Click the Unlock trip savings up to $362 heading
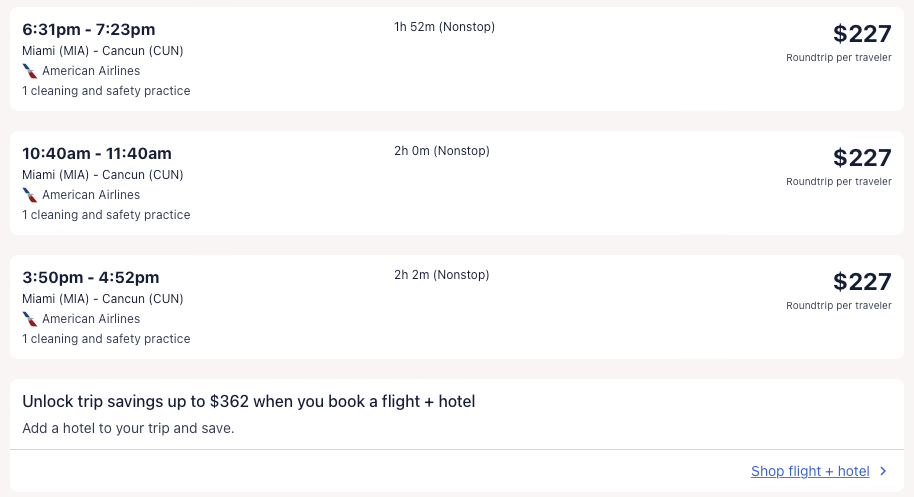Image resolution: width=914 pixels, height=497 pixels. [249, 402]
